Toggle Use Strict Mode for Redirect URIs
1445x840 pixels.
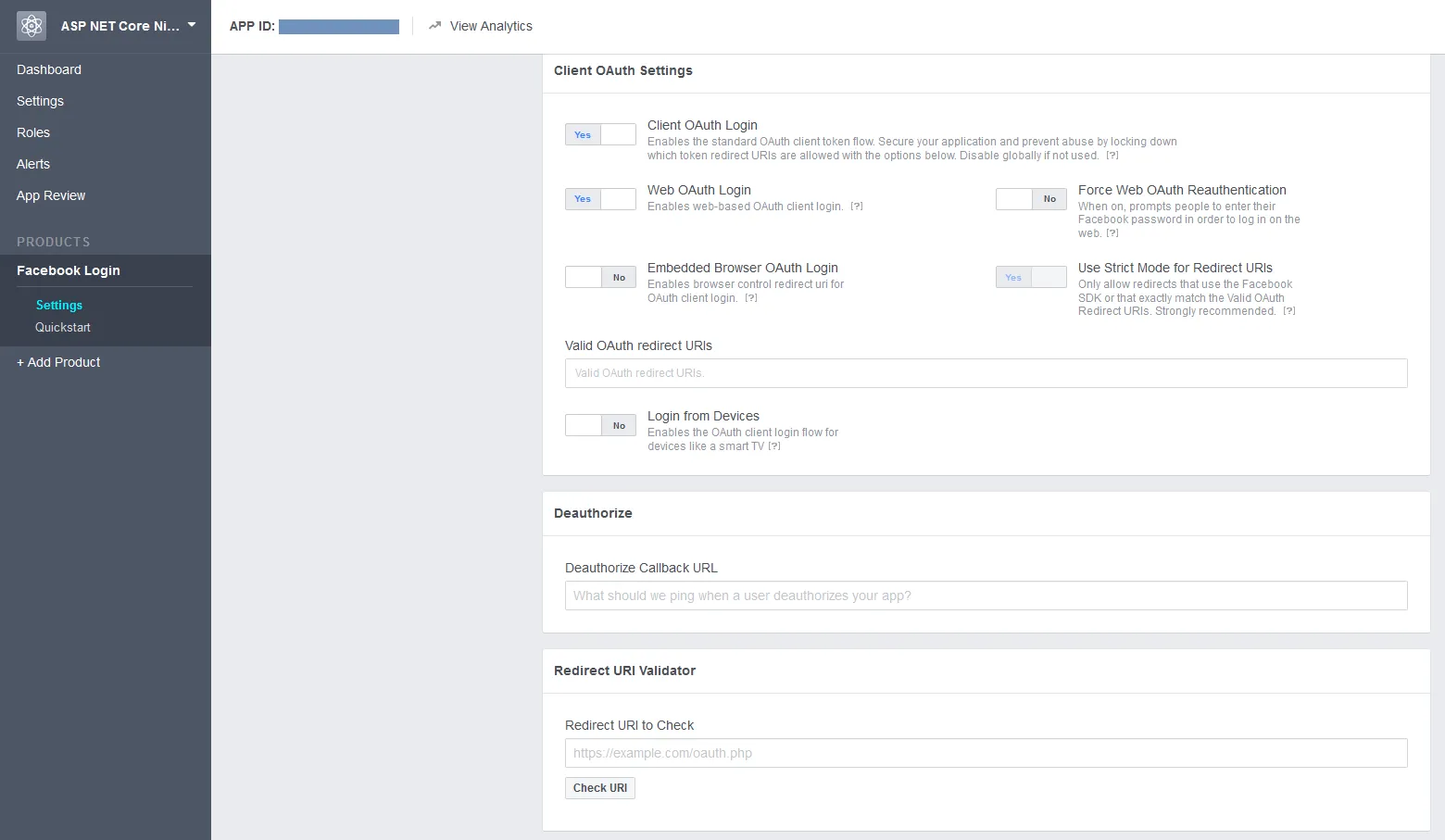[x=1031, y=277]
